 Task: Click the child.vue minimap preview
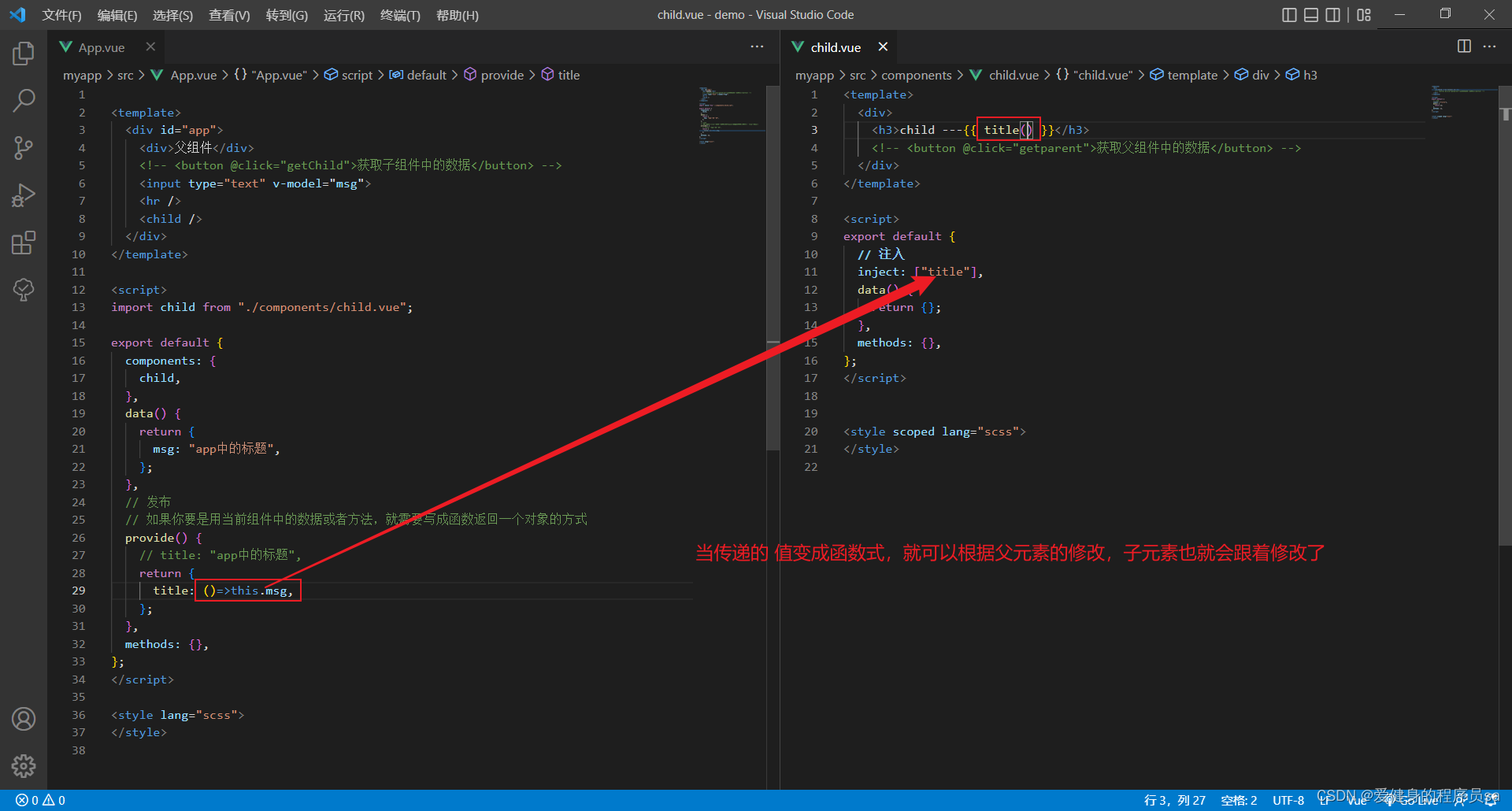click(x=1463, y=102)
